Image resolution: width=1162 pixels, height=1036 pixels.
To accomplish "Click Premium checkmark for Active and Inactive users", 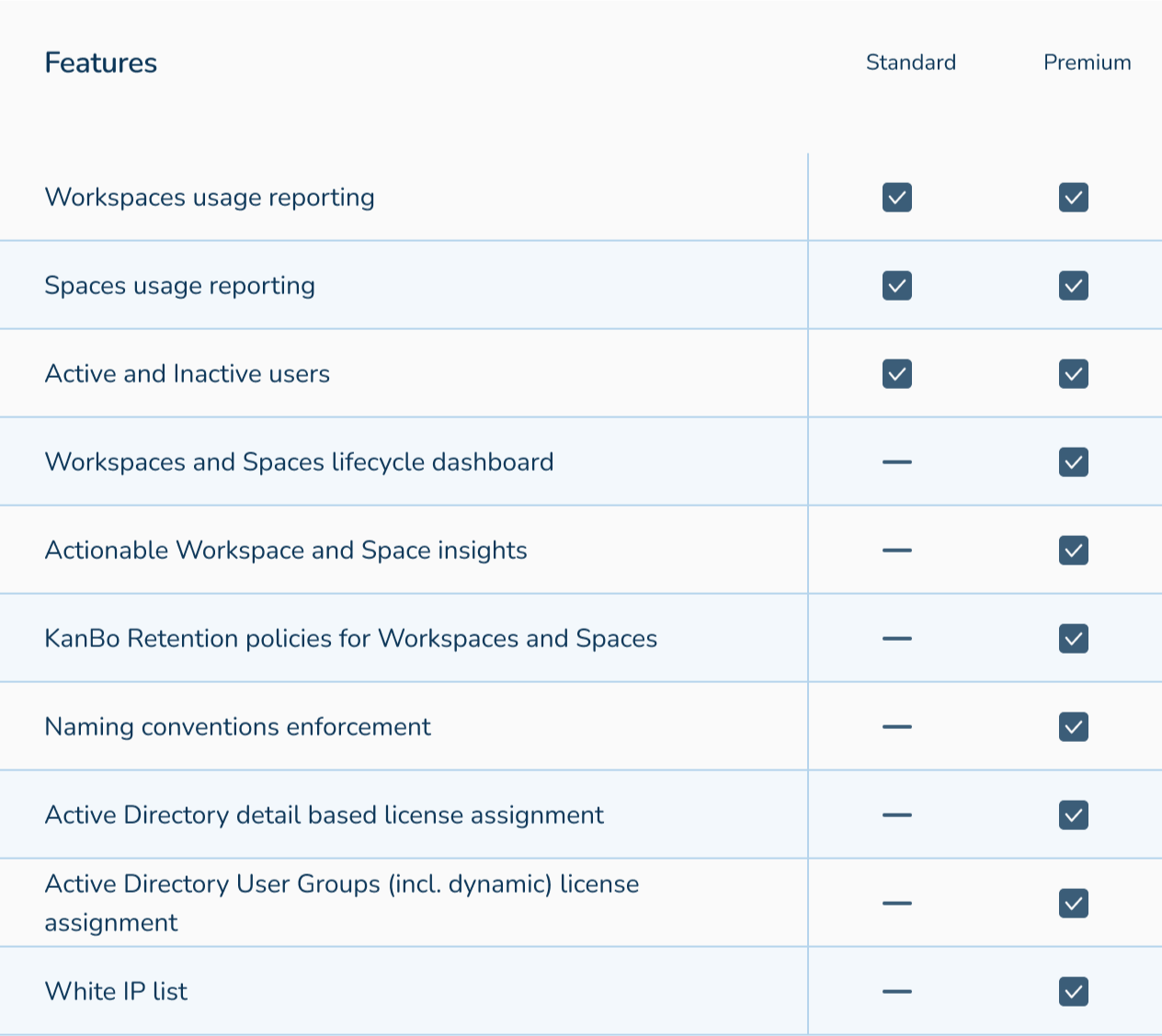I will [x=1073, y=374].
